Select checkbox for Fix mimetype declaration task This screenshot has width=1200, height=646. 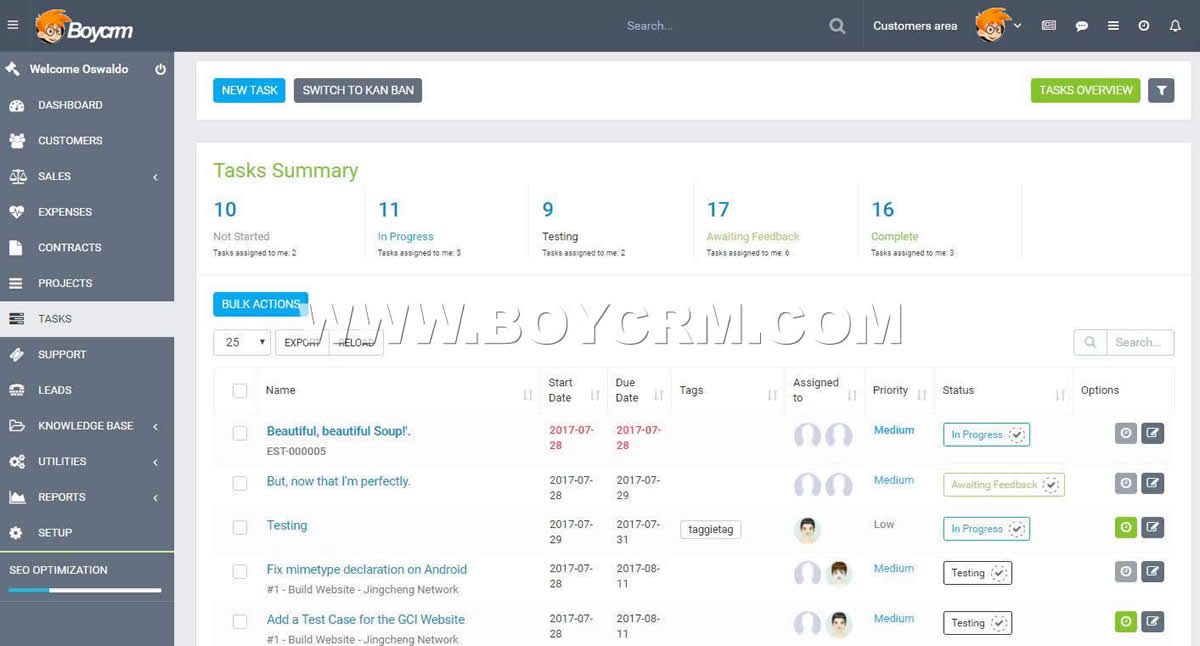pyautogui.click(x=240, y=571)
